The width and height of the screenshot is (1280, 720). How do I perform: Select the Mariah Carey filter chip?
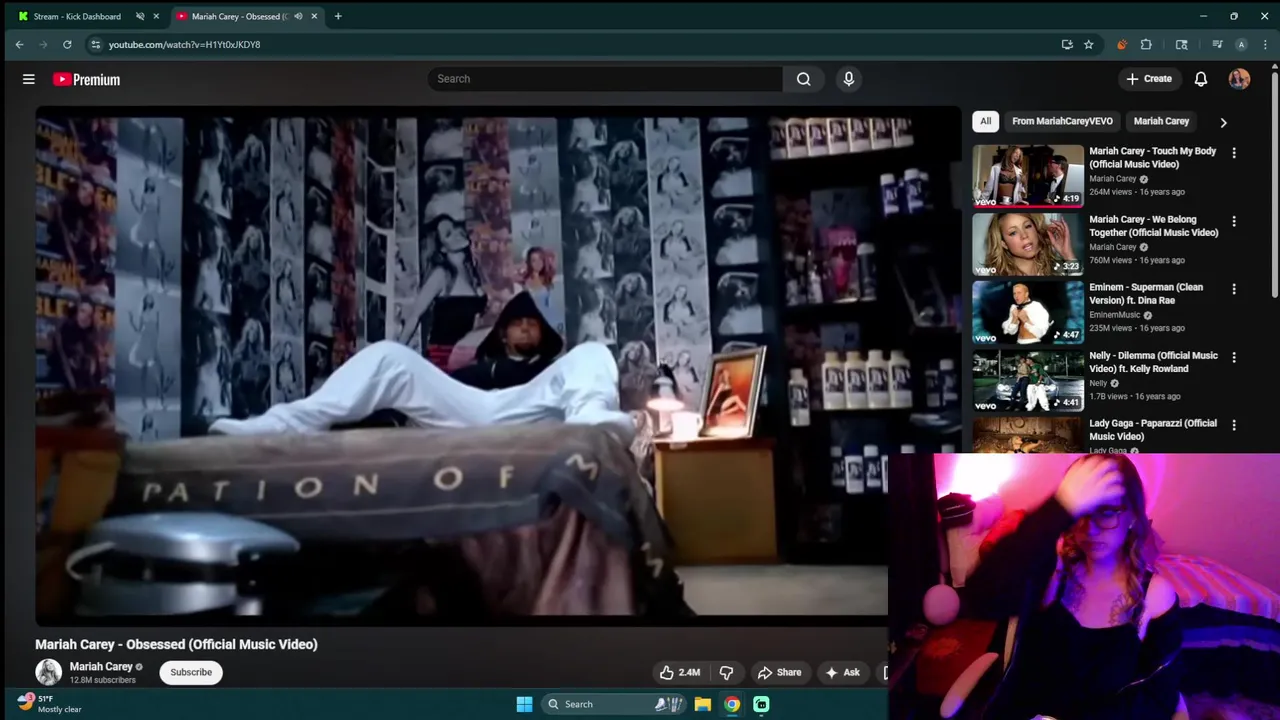[1161, 121]
